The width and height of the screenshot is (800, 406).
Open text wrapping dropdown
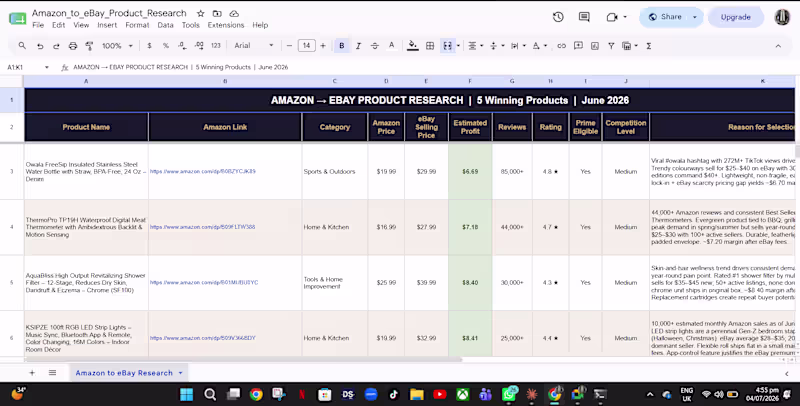[518, 46]
